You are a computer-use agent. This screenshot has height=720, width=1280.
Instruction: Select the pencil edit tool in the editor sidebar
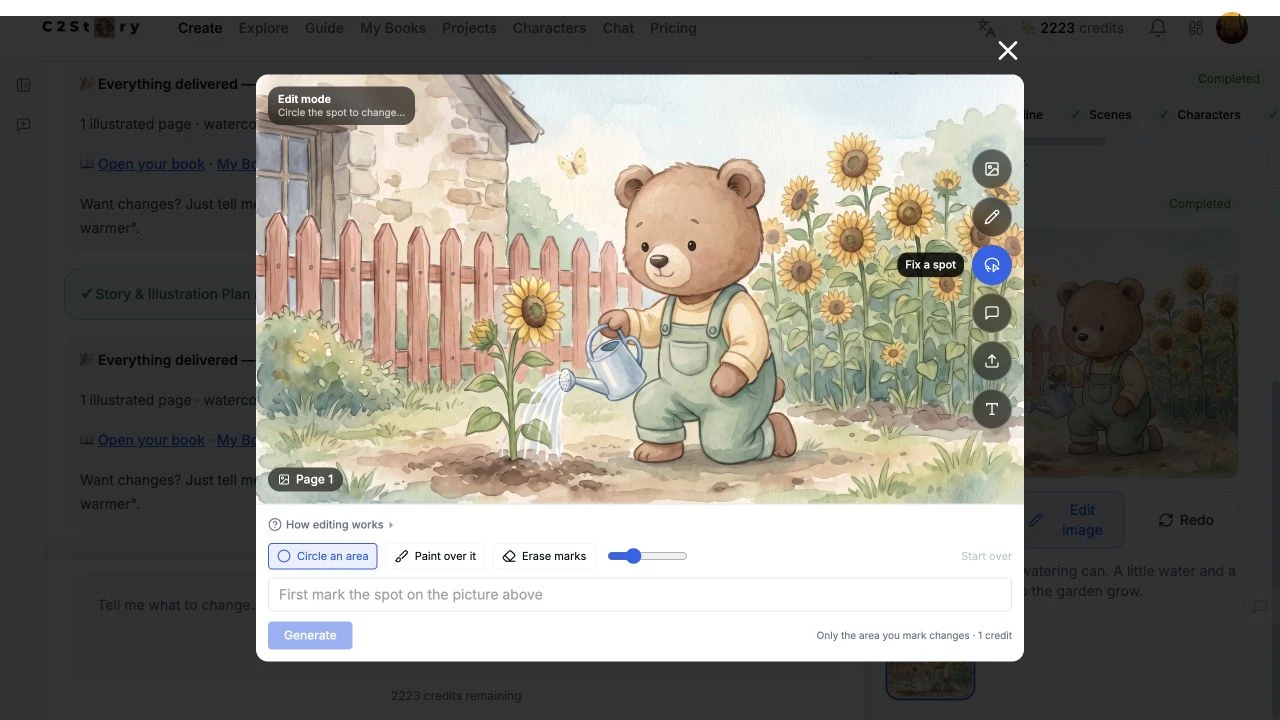click(x=992, y=217)
